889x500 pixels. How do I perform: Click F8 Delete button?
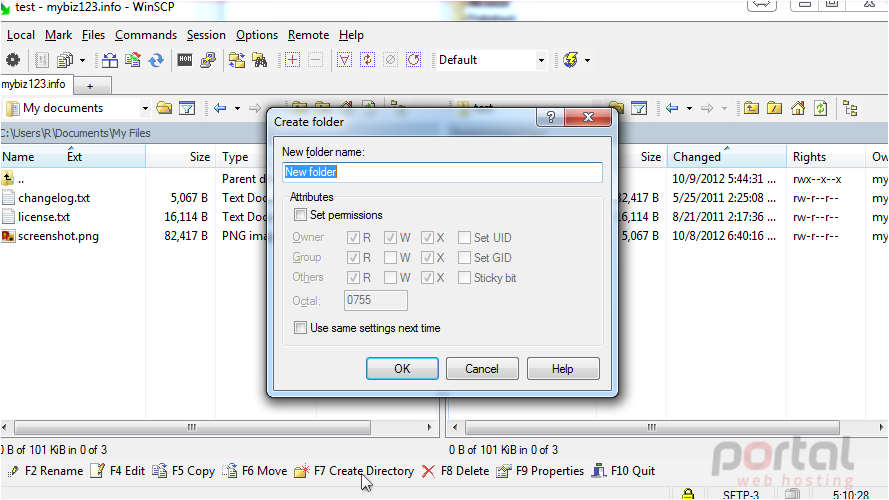point(456,471)
